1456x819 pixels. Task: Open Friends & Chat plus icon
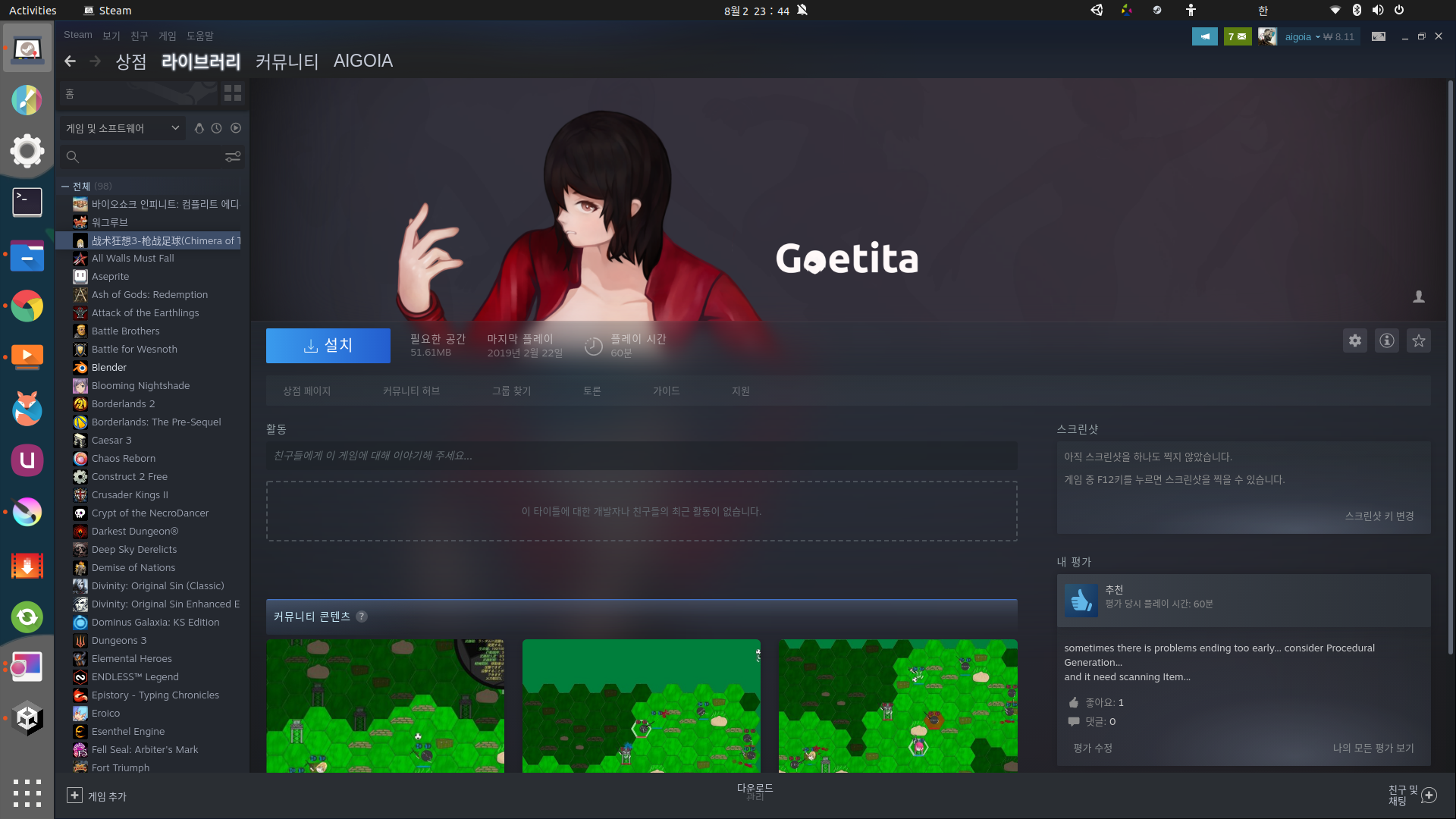[1429, 795]
